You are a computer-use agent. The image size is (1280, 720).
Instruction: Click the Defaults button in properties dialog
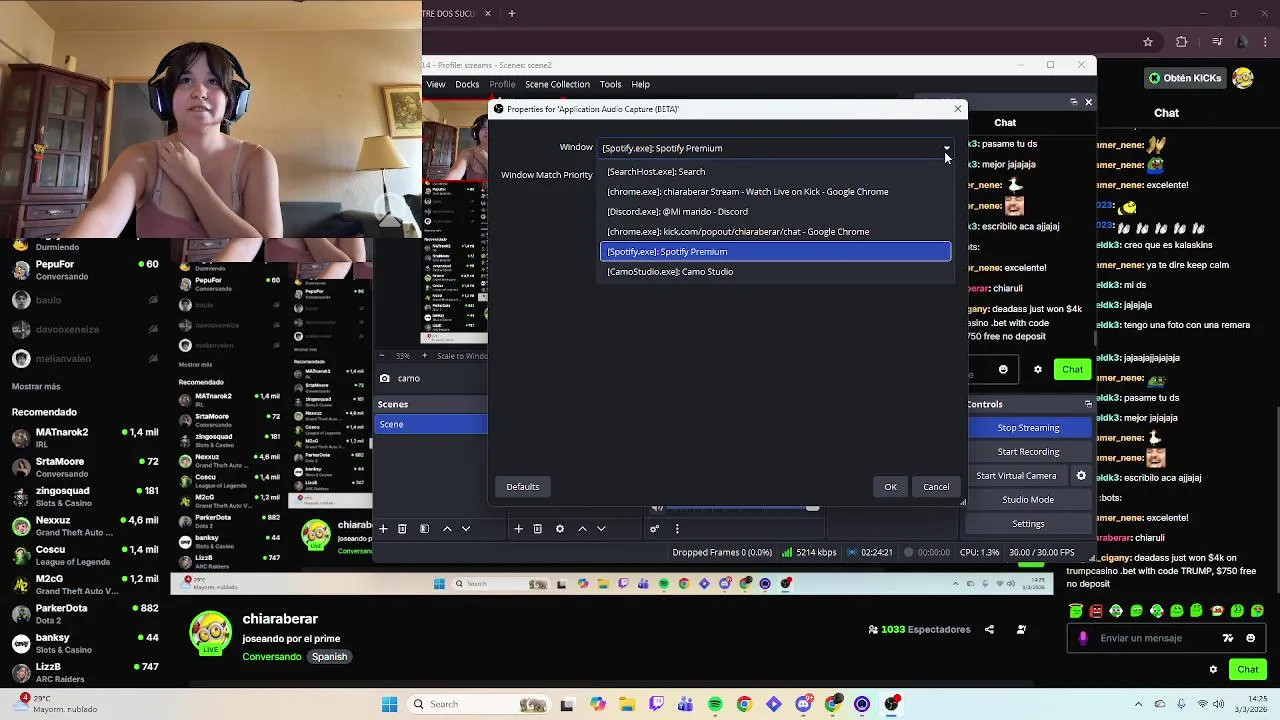522,487
